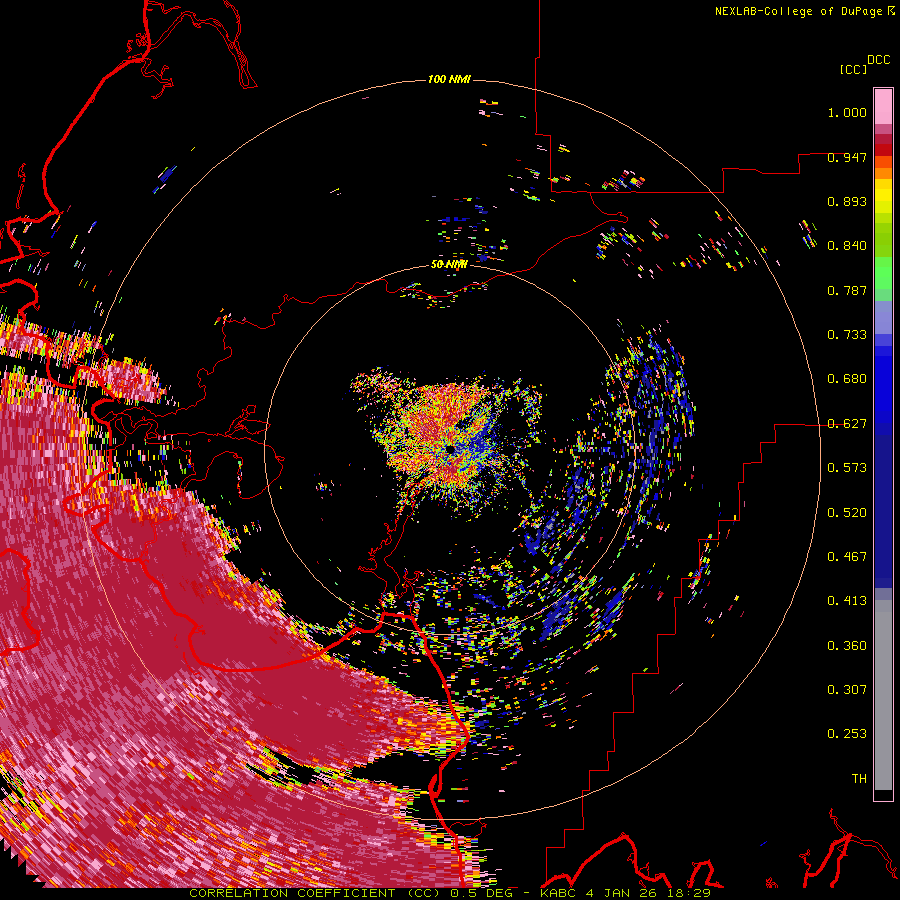Select the 0.787 scale value
Viewport: 900px width, 900px height.
[x=847, y=290]
